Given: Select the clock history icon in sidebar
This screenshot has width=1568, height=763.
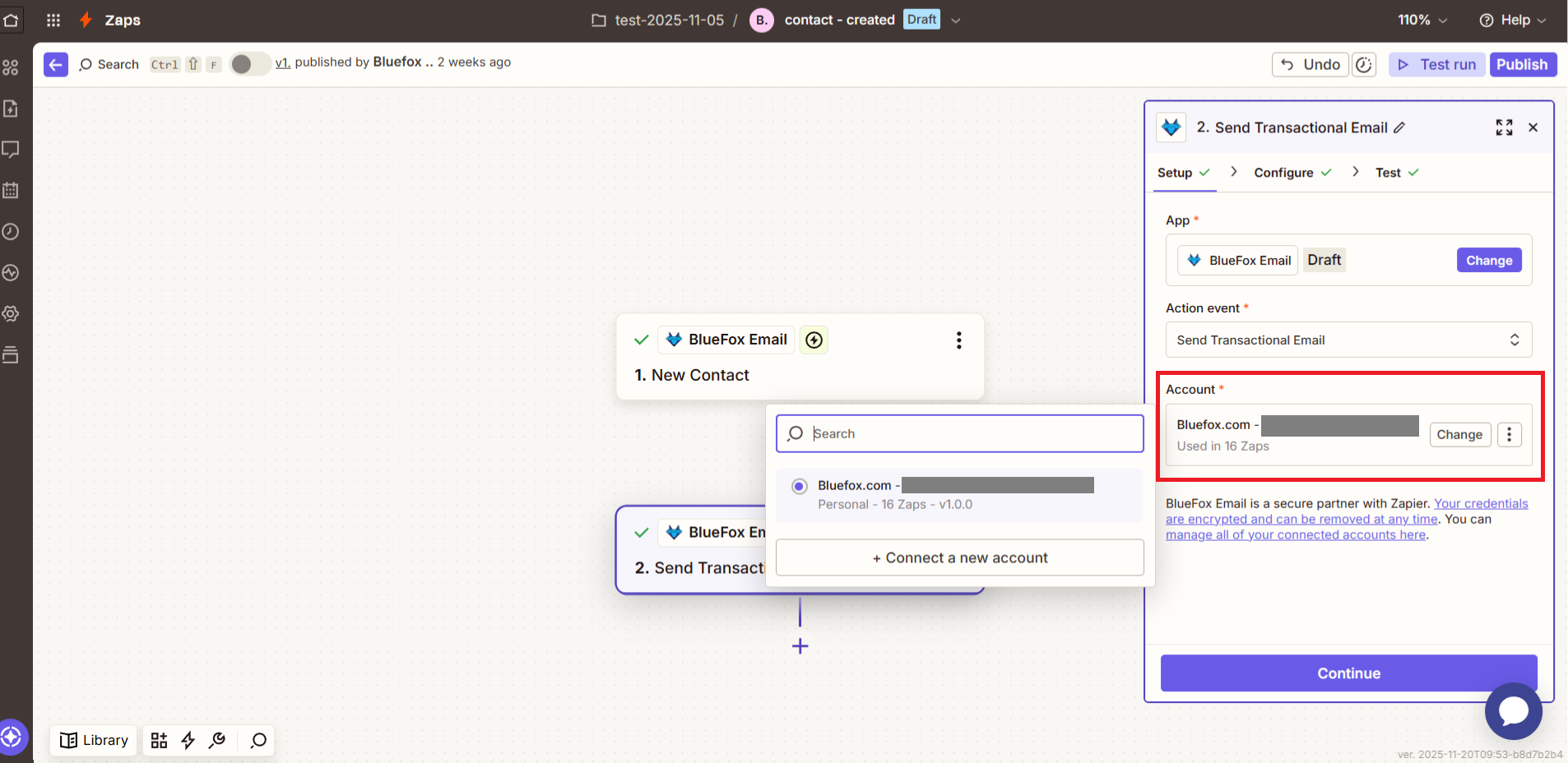Looking at the screenshot, I should (x=12, y=231).
